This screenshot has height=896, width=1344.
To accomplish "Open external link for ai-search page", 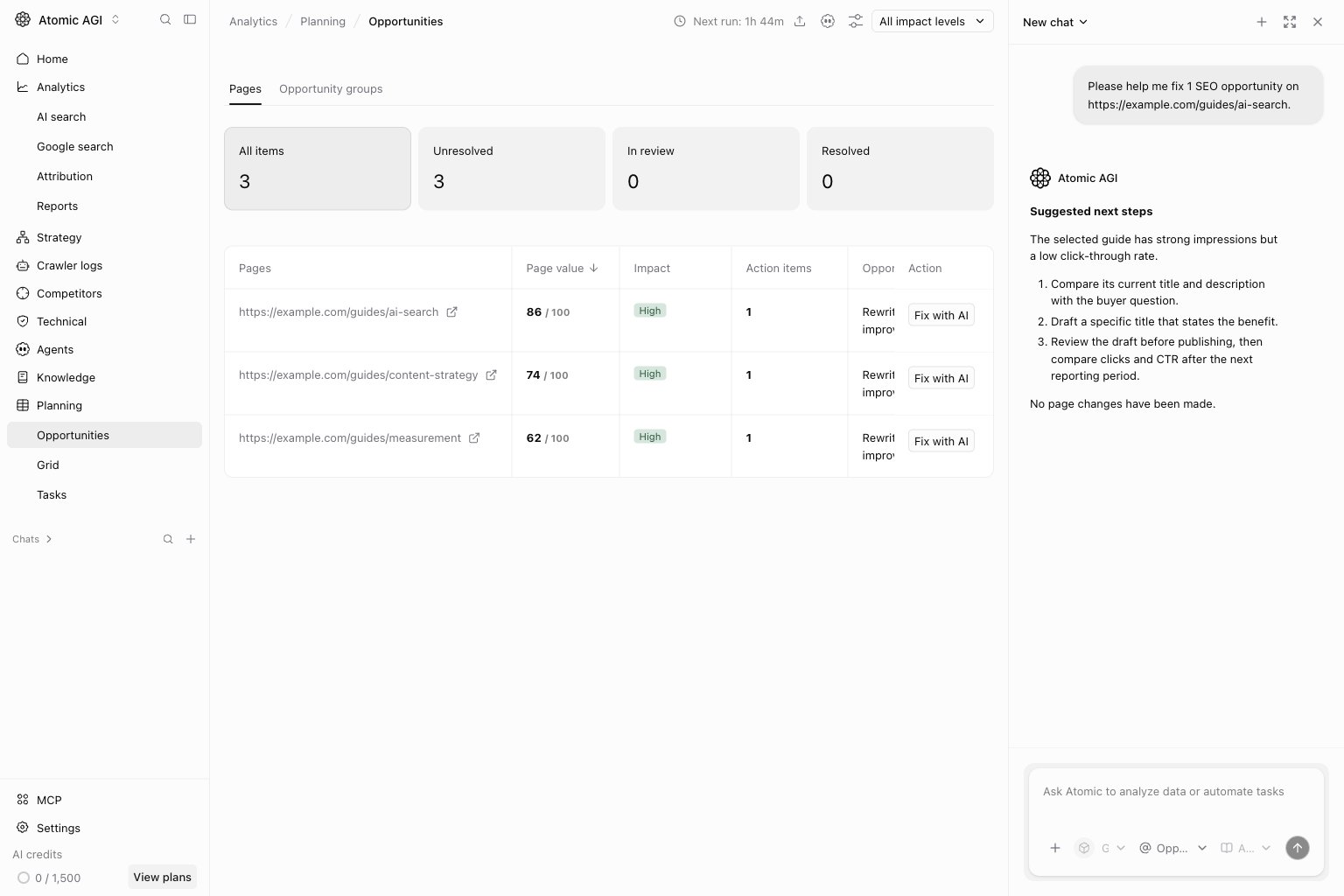I will pyautogui.click(x=452, y=312).
